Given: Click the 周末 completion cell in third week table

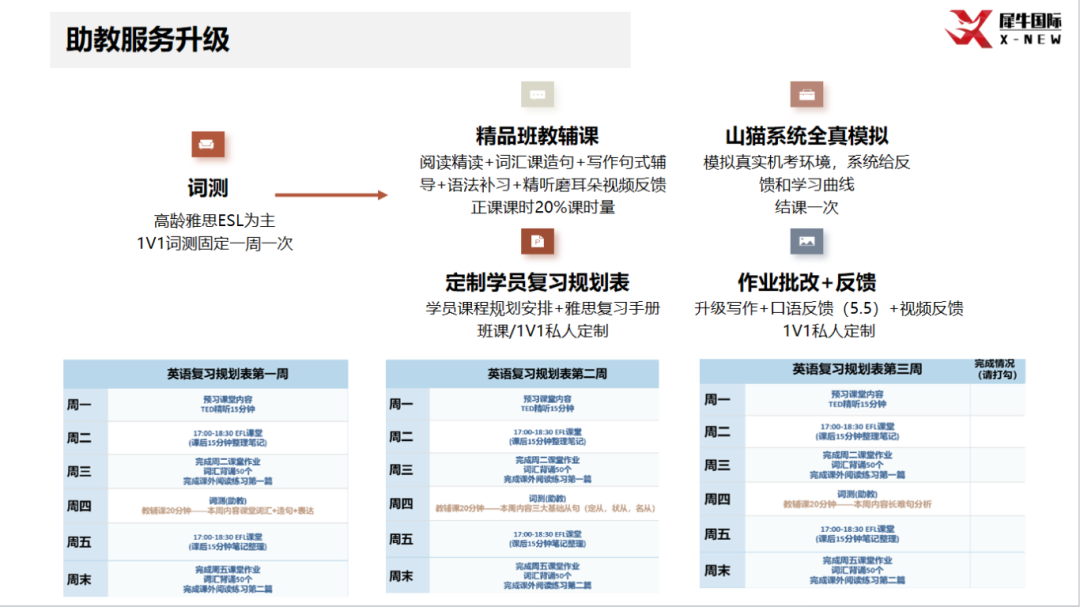Looking at the screenshot, I should click(x=997, y=570).
